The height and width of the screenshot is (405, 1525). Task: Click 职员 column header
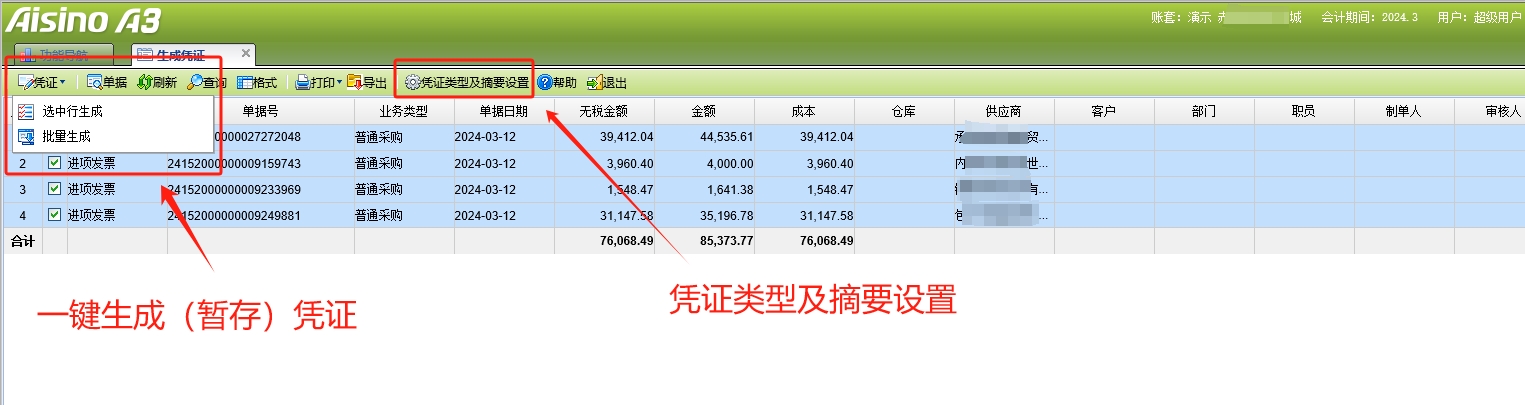tap(1304, 111)
